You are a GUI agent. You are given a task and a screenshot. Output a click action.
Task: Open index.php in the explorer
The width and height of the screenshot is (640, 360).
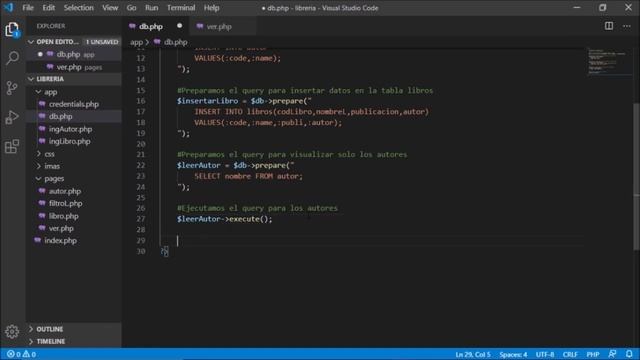[x=74, y=240]
